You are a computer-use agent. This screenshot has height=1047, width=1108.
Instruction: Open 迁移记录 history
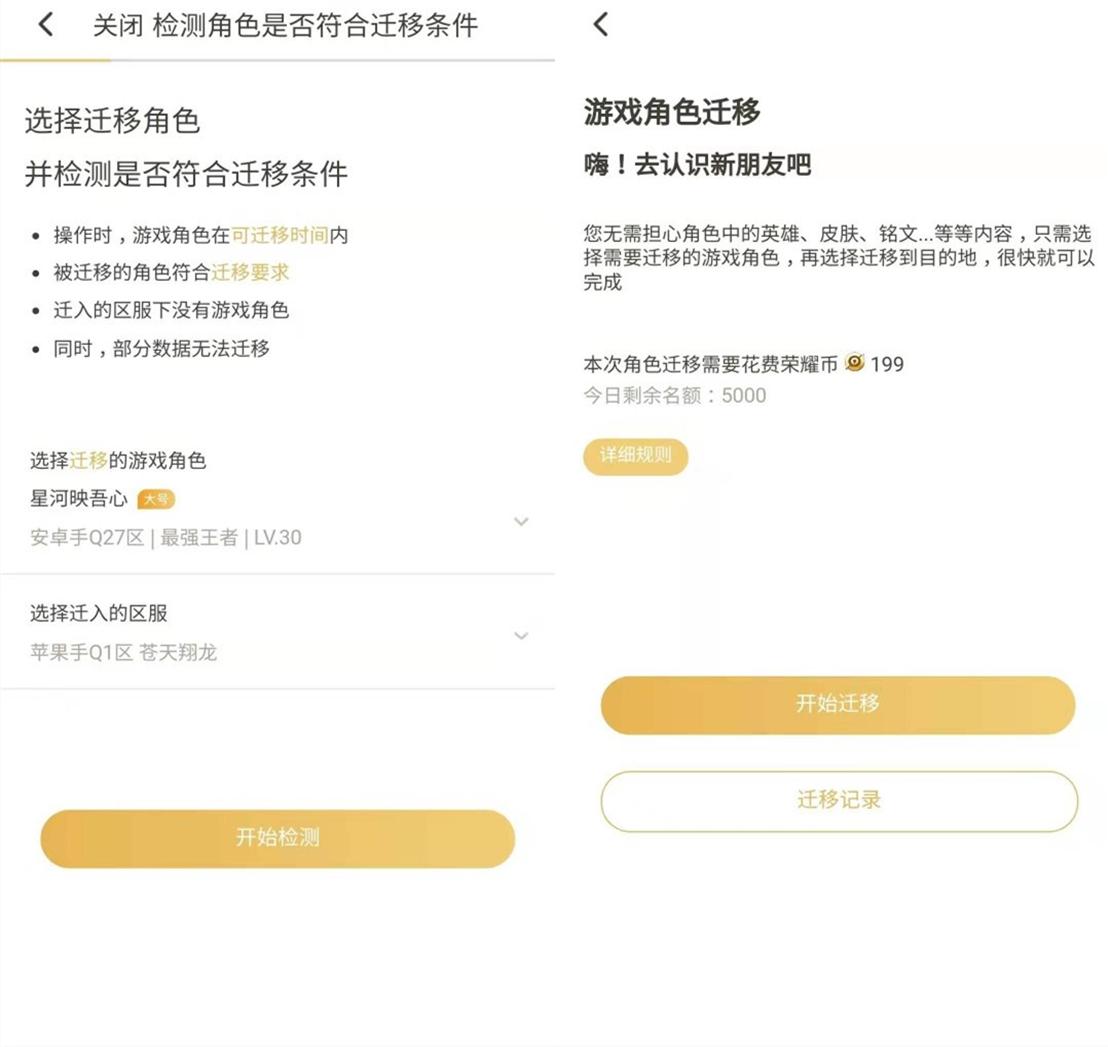coord(839,800)
